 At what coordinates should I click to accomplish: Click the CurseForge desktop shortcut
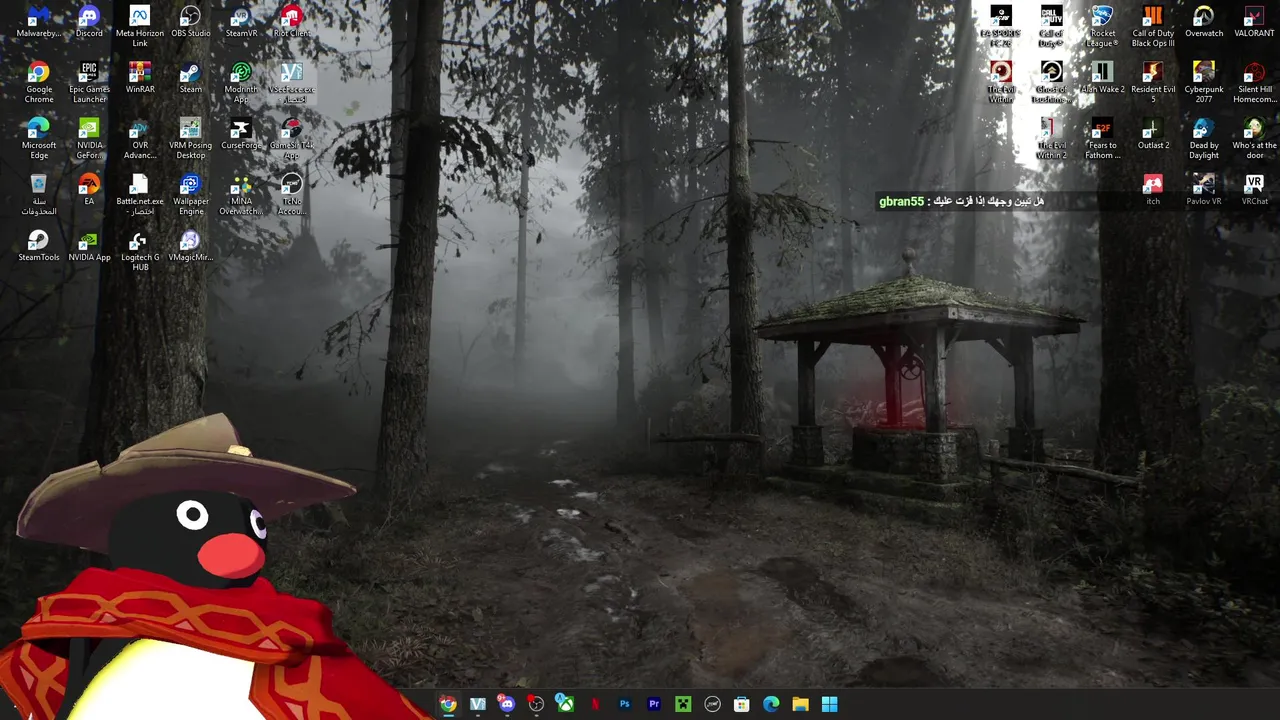(x=241, y=134)
